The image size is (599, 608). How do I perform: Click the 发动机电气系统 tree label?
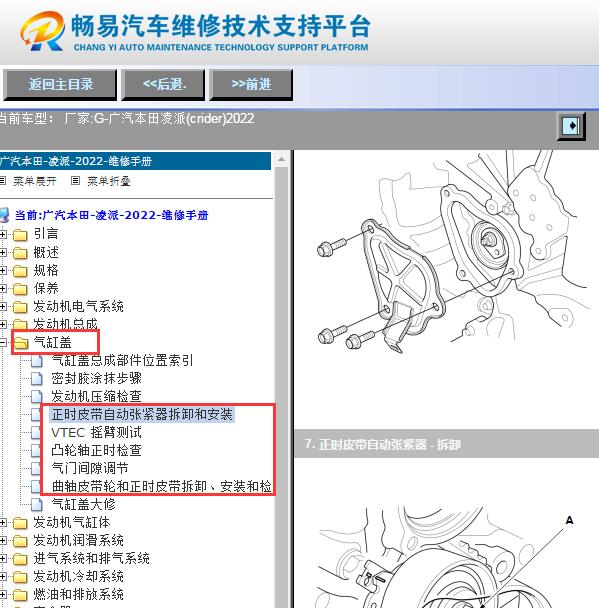point(78,306)
